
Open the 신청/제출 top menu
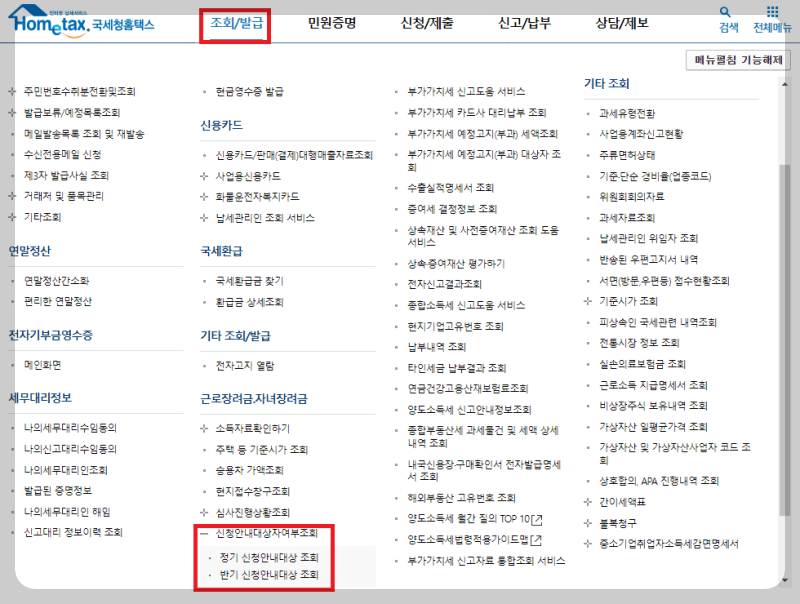(x=427, y=23)
